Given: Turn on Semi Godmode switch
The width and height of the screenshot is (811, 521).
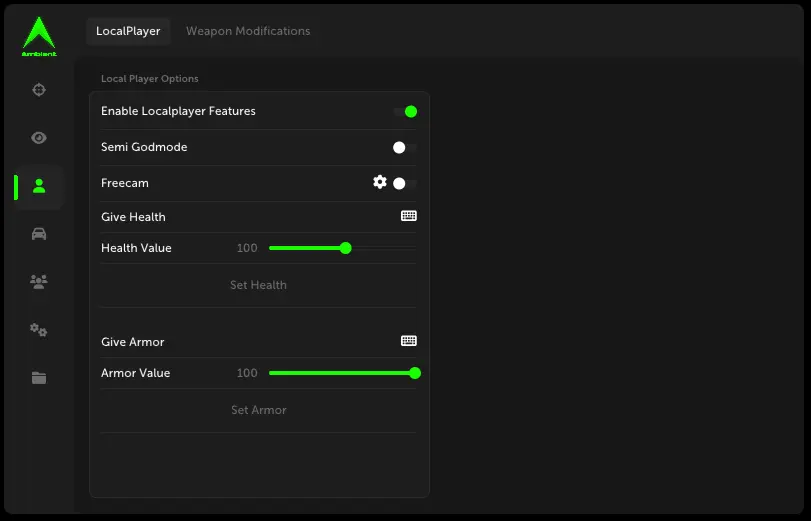Looking at the screenshot, I should [404, 147].
